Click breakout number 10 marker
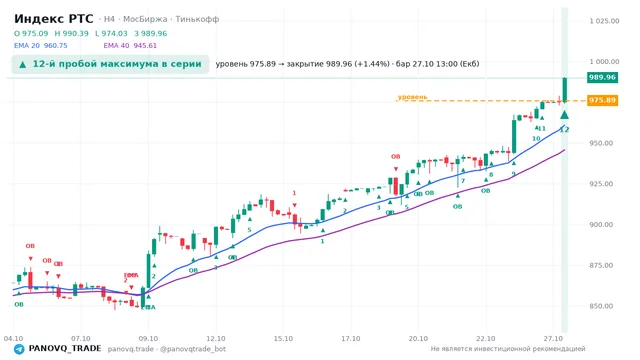This screenshot has width=640, height=360. 536,139
